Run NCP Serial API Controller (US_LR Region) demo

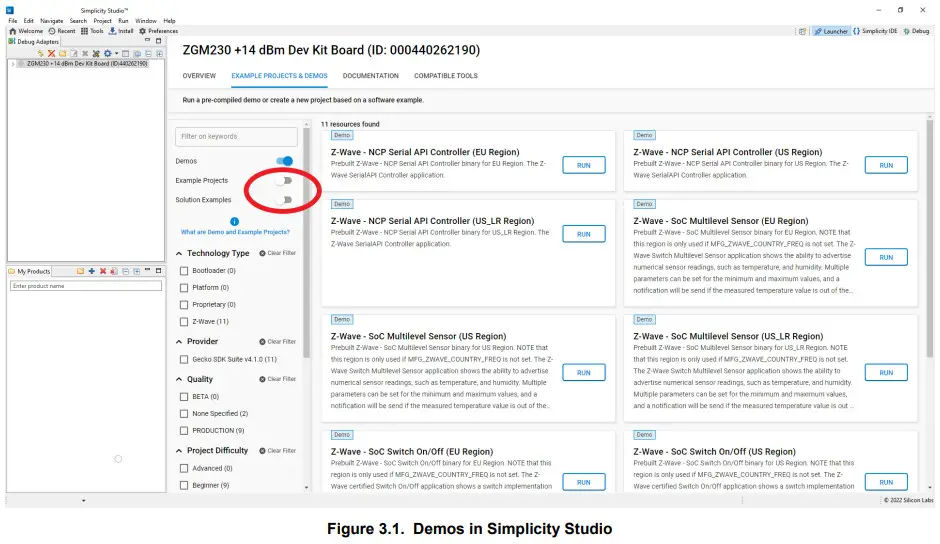coord(584,234)
